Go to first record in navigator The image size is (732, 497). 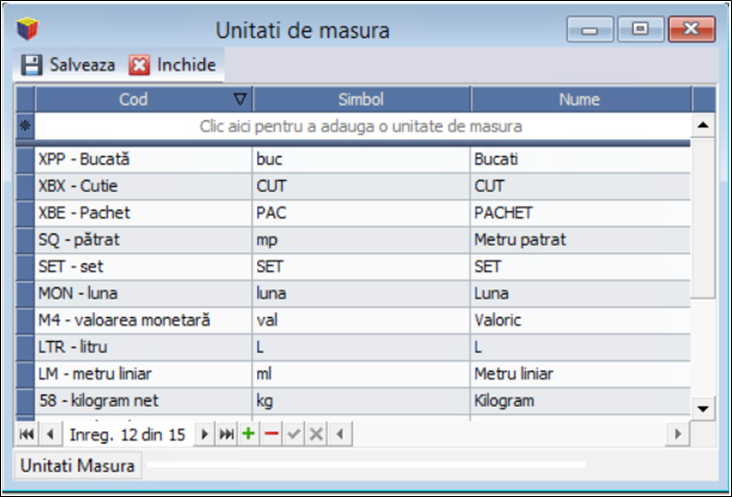coord(26,434)
